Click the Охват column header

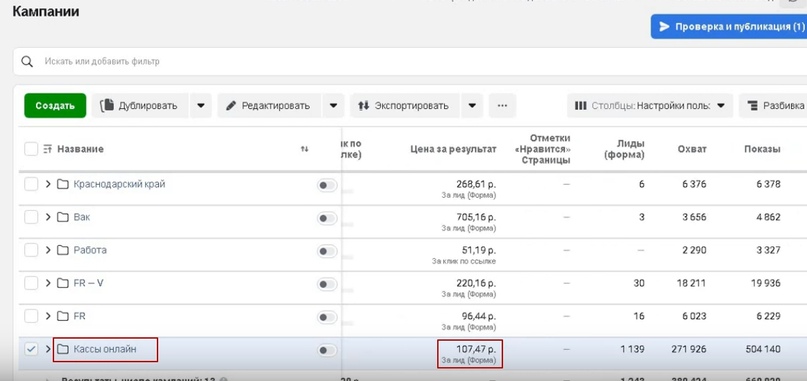tap(692, 149)
